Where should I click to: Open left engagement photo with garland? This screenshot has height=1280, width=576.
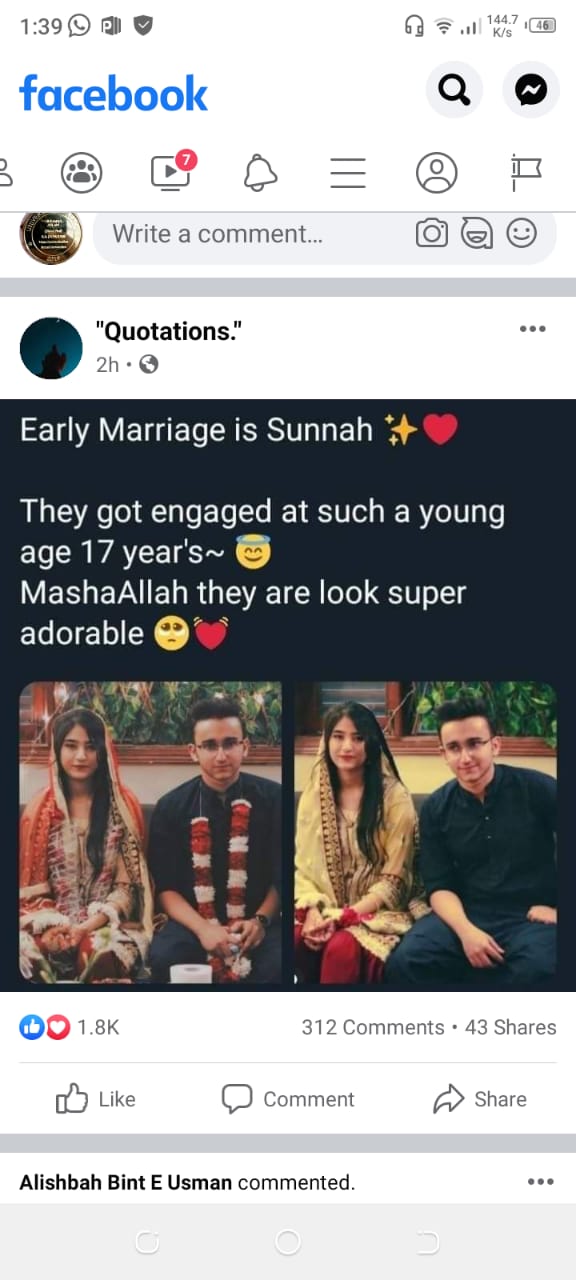point(151,833)
